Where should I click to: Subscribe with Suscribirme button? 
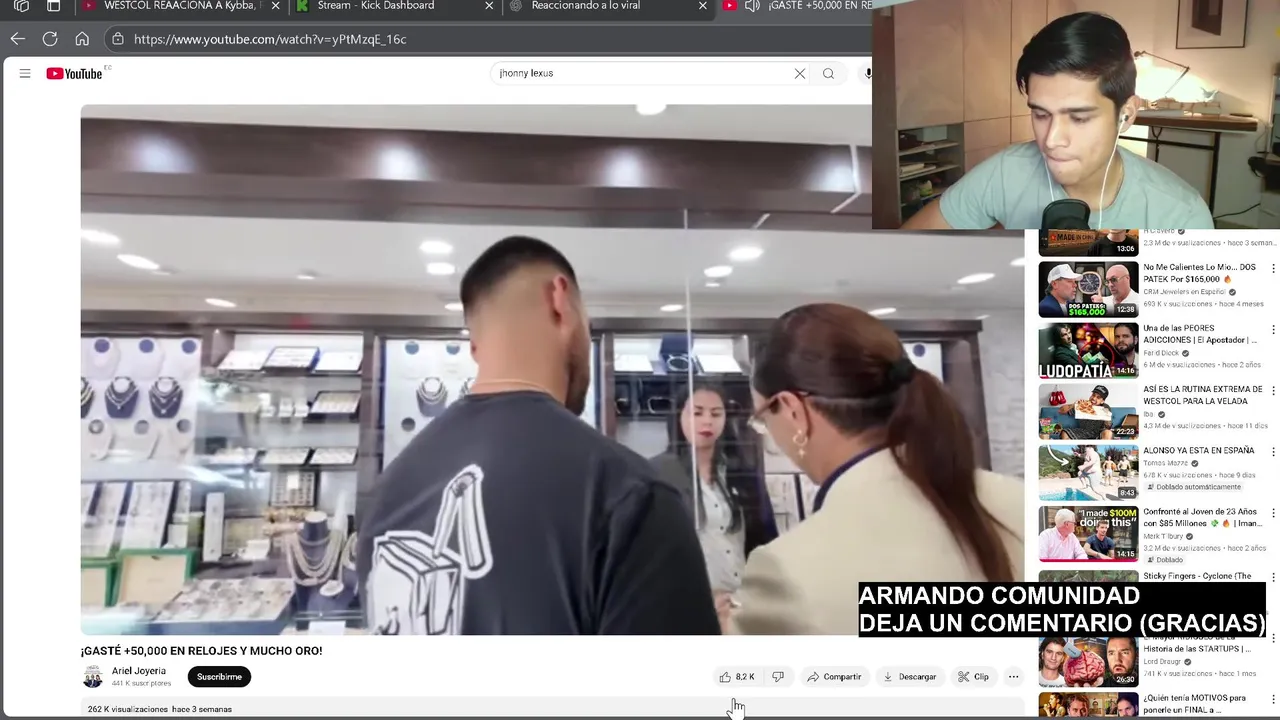(x=219, y=677)
